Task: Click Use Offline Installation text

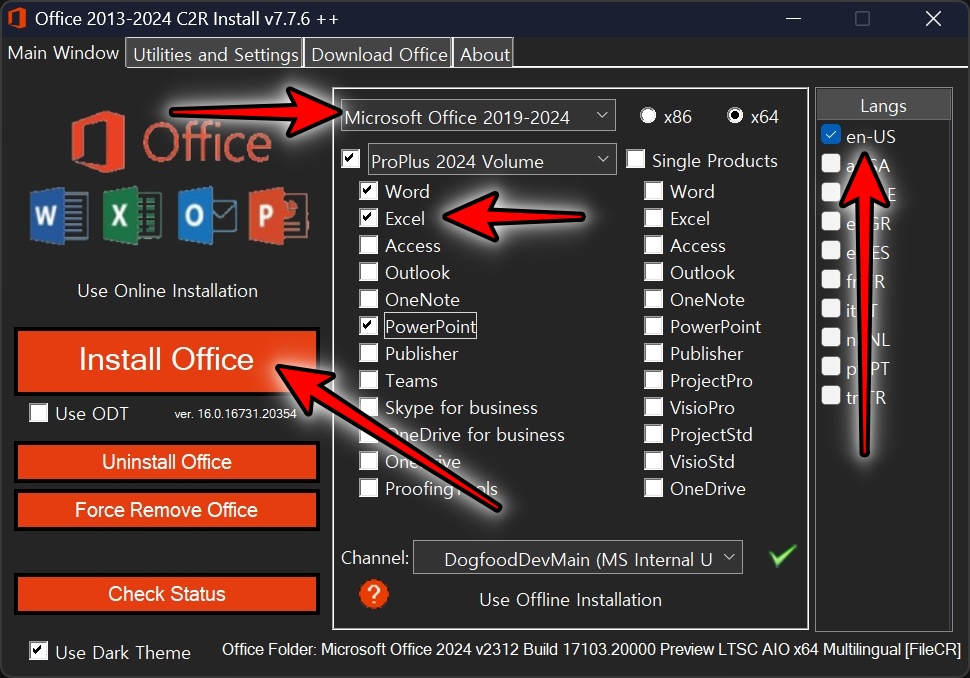Action: (x=570, y=599)
